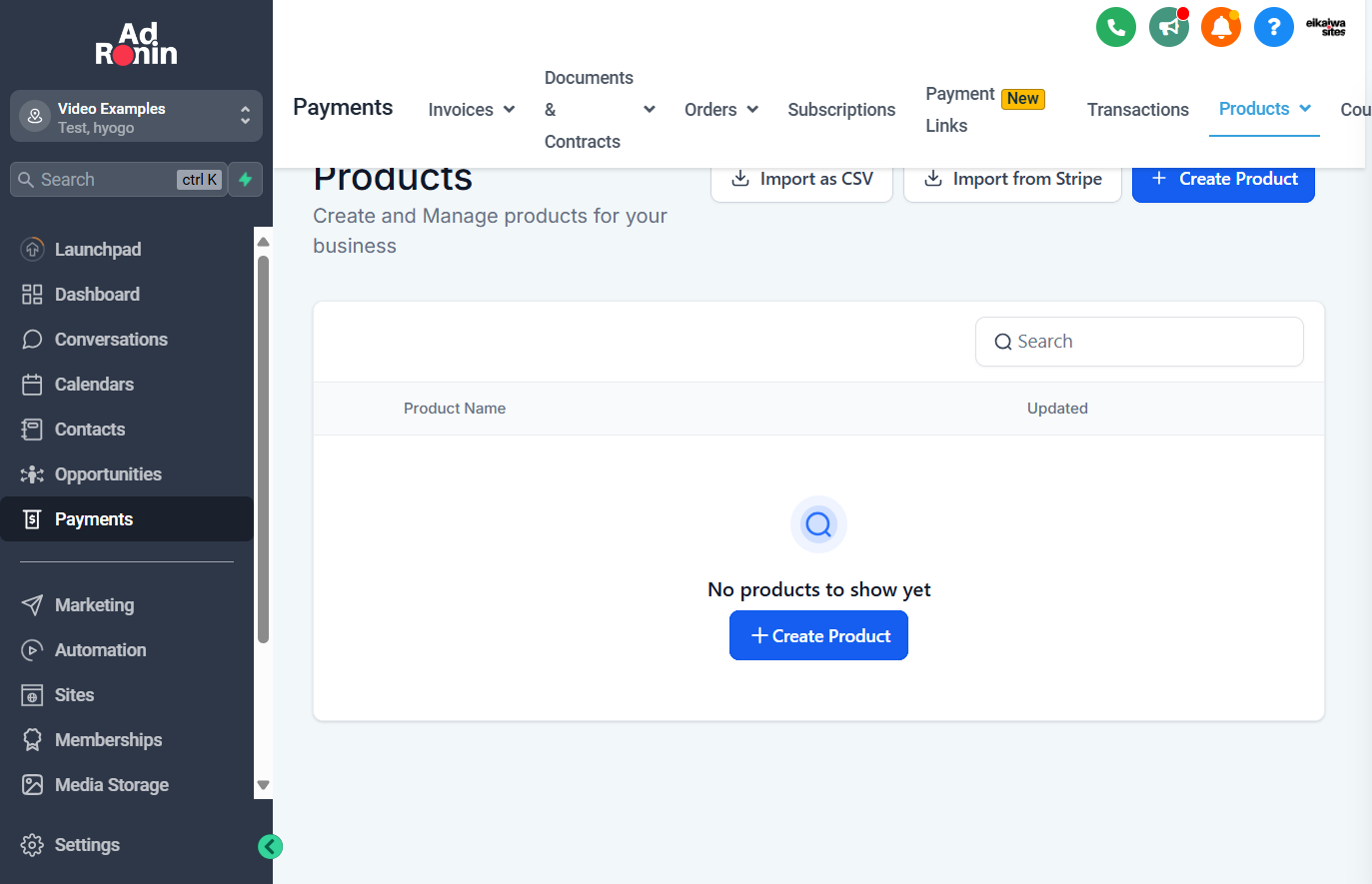Open Contacts in the sidebar
The width and height of the screenshot is (1372, 884).
click(x=127, y=430)
